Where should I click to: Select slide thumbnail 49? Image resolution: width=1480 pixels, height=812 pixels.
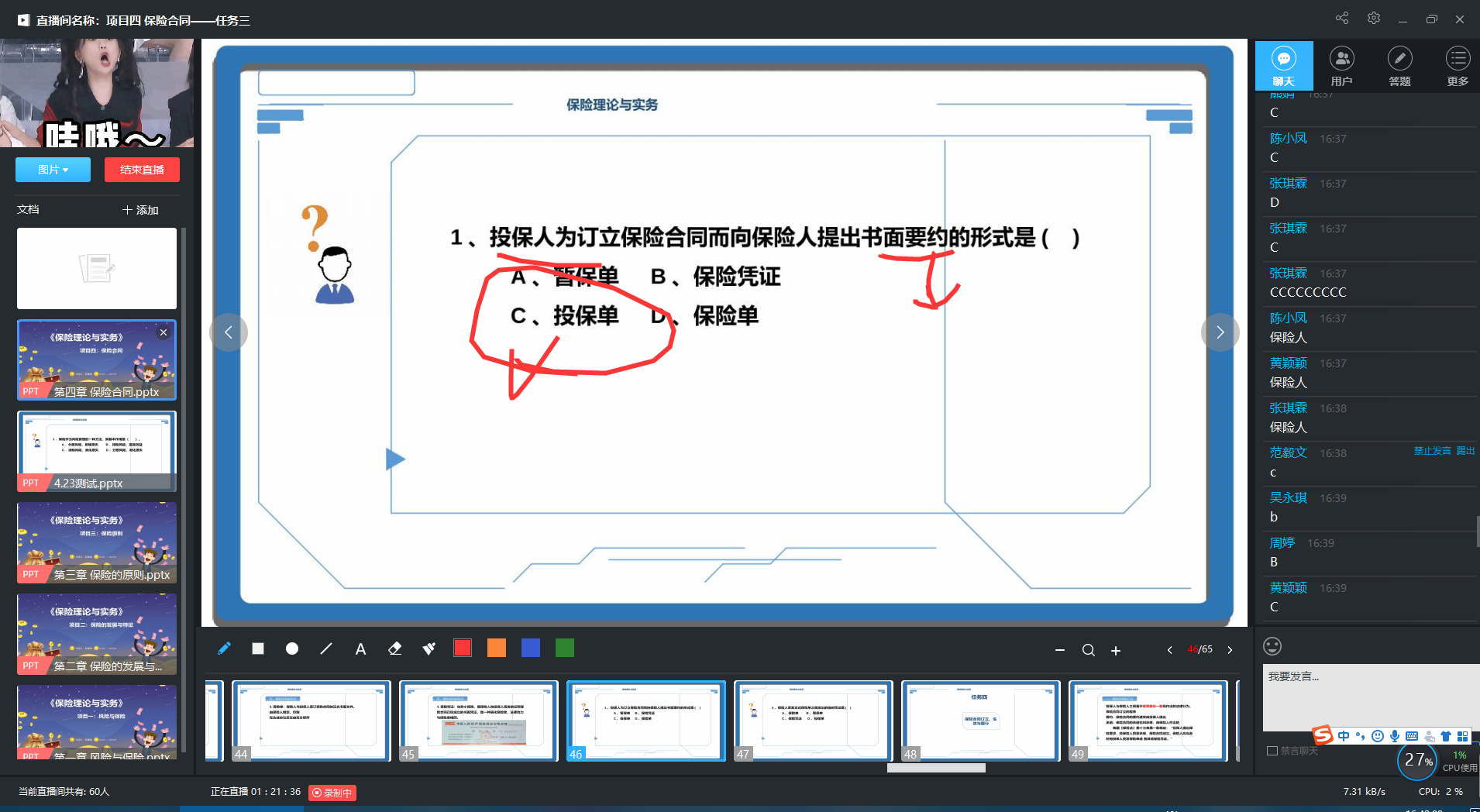pyautogui.click(x=1148, y=721)
